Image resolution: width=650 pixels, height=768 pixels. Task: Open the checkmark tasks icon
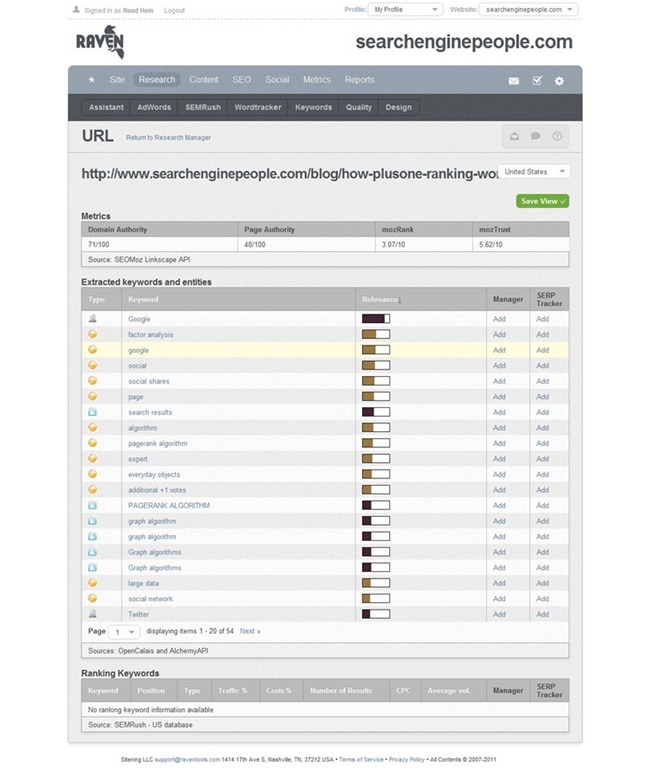(537, 81)
